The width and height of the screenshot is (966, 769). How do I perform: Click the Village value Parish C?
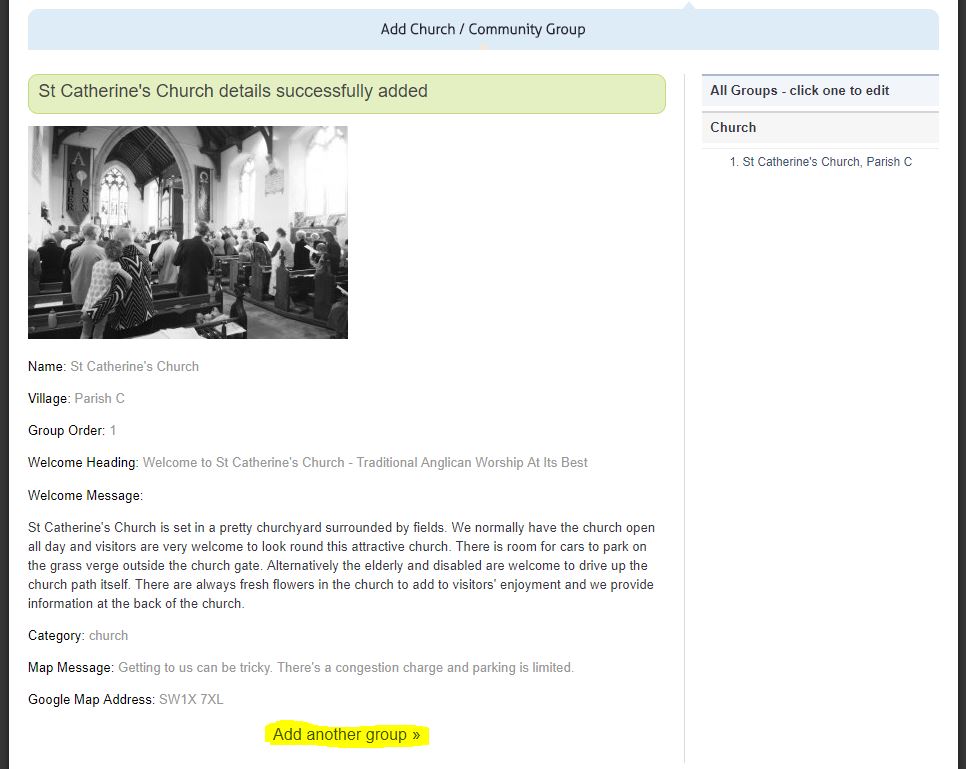tap(100, 398)
